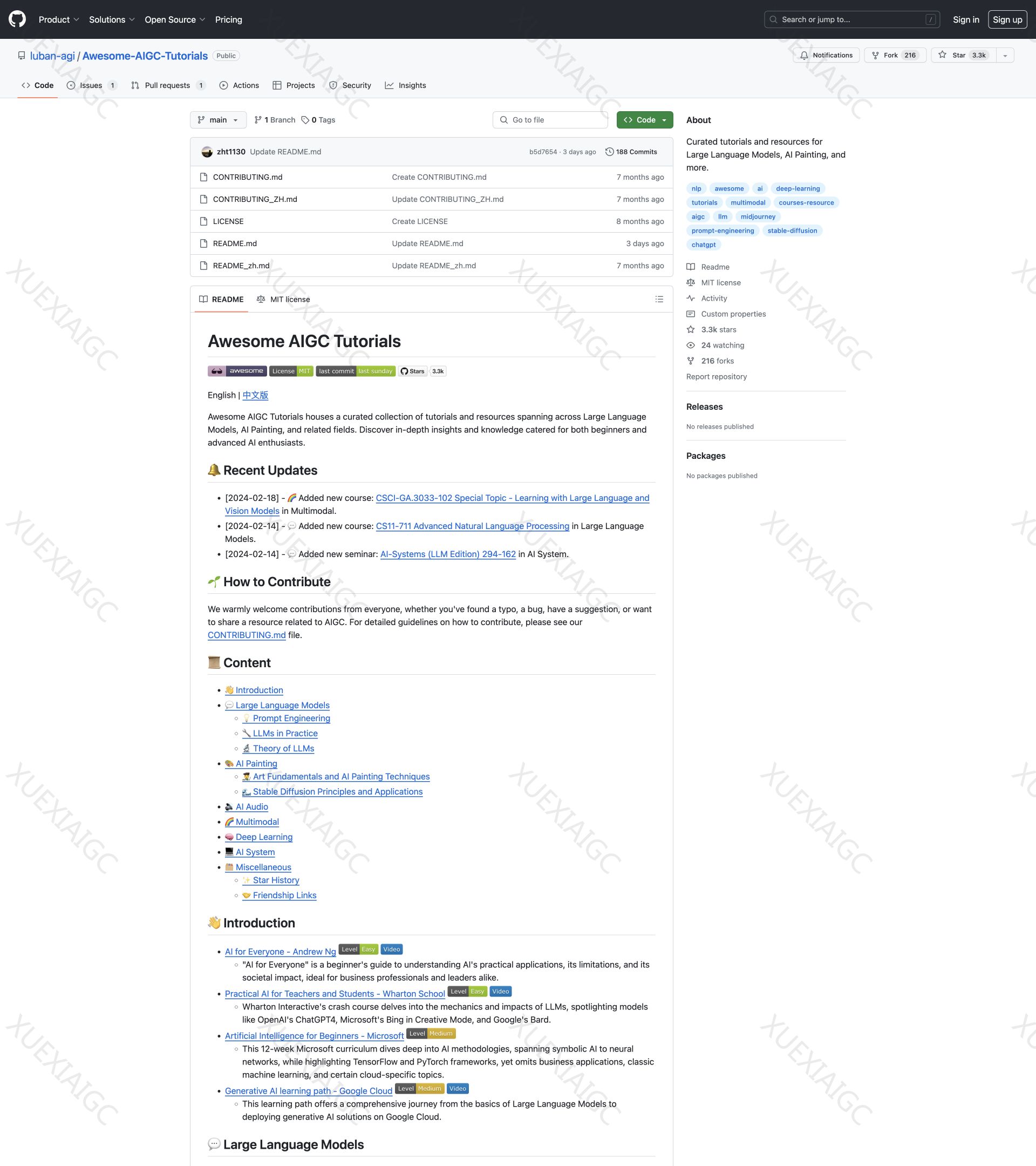This screenshot has height=1166, width=1036.
Task: Open the Activity pulse icon in sidebar
Action: [x=691, y=298]
